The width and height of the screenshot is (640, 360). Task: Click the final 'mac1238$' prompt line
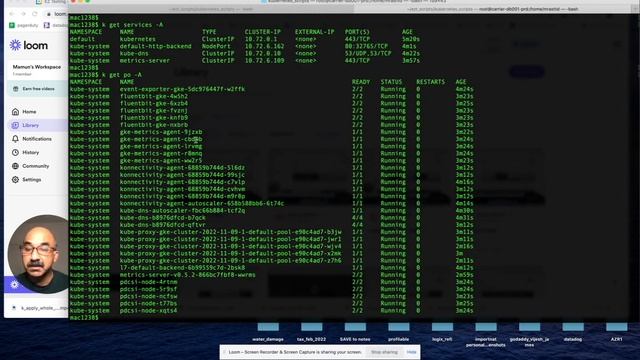coord(84,318)
